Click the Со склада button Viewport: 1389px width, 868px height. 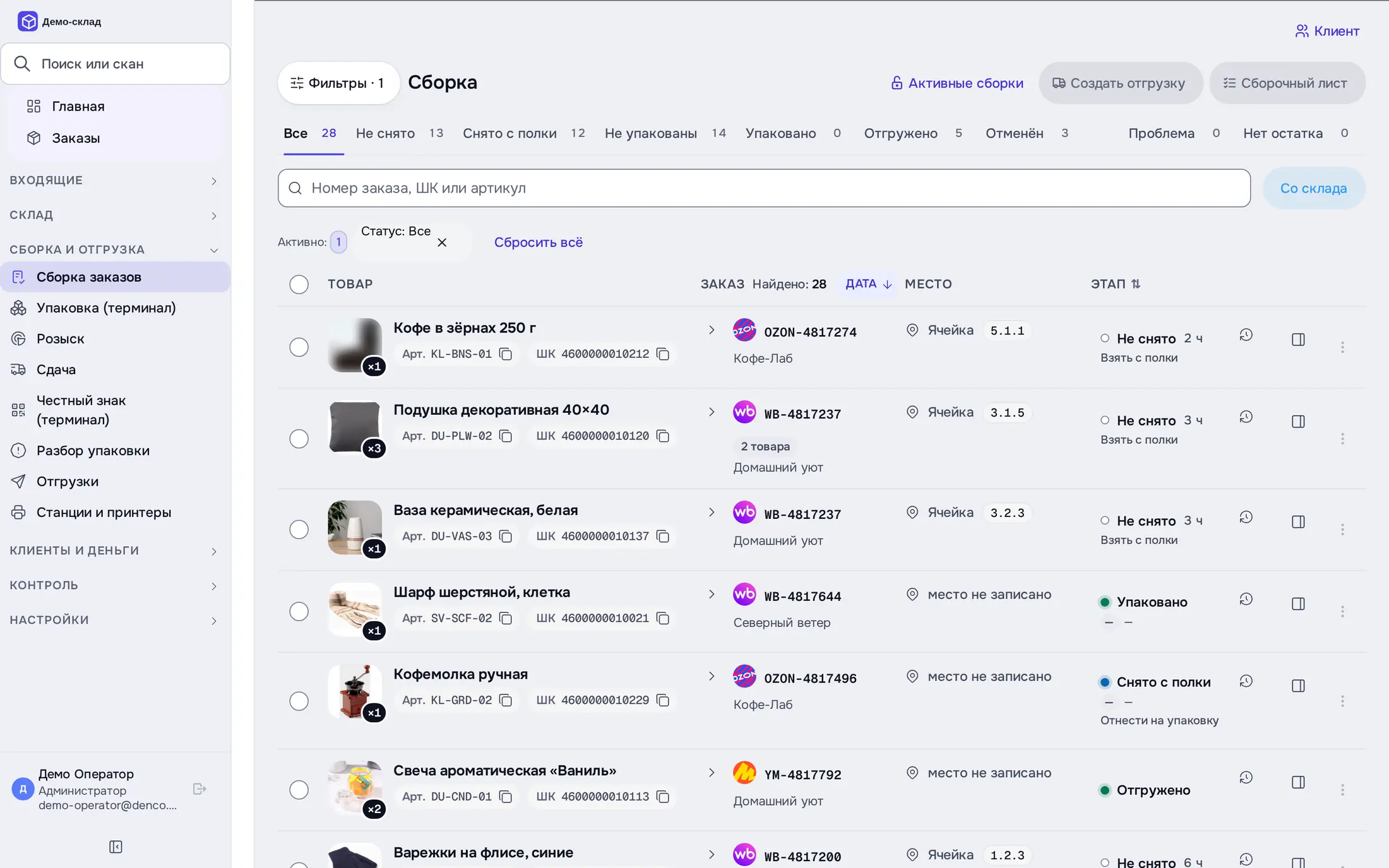(x=1313, y=188)
